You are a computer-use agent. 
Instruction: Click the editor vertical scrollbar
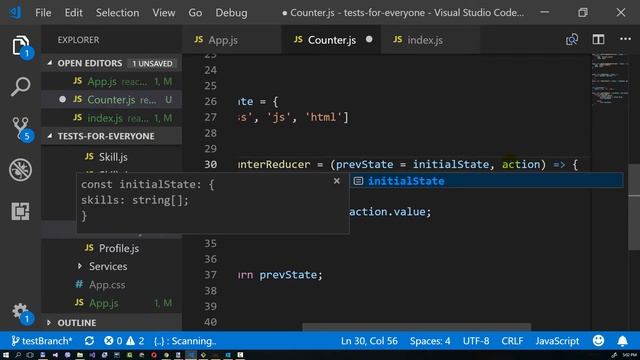point(634,207)
